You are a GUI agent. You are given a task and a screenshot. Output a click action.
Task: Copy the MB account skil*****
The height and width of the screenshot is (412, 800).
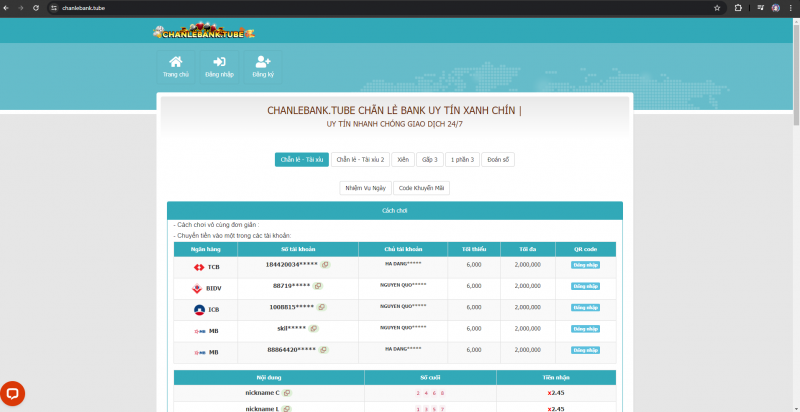coord(314,328)
